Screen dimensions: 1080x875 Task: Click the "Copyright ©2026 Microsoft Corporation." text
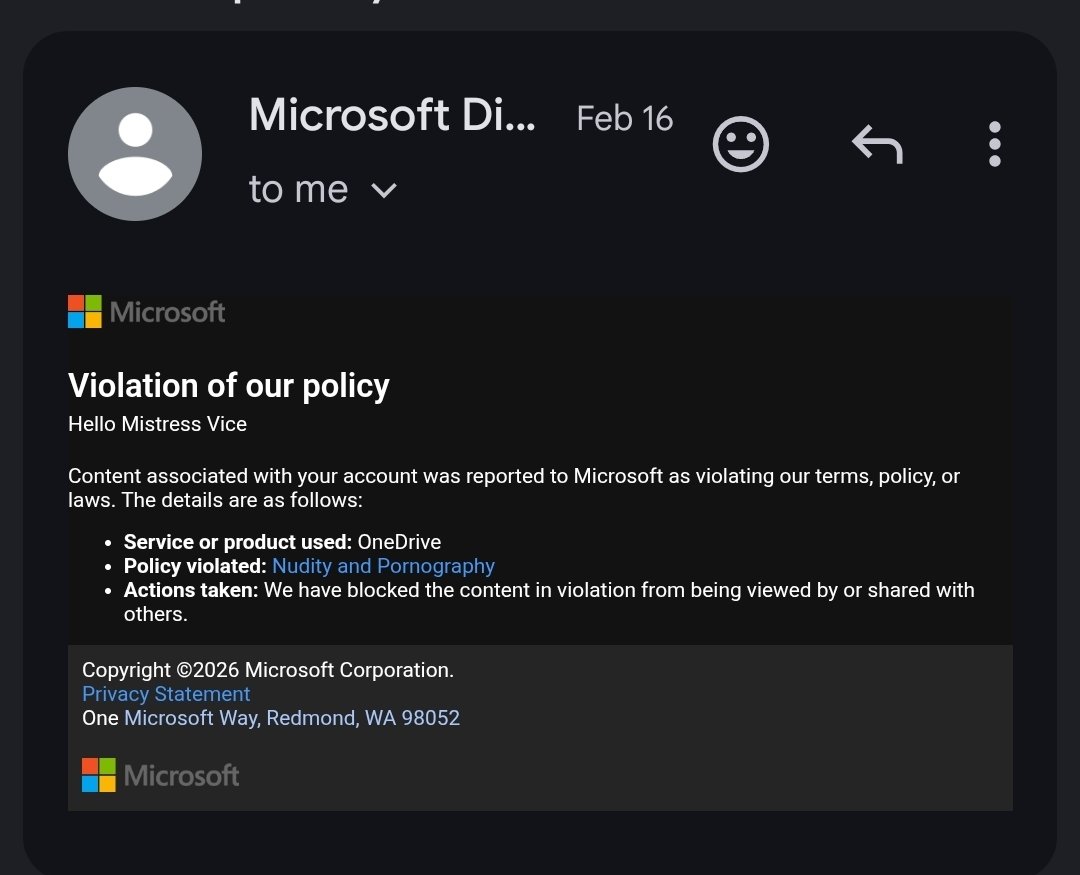(268, 670)
